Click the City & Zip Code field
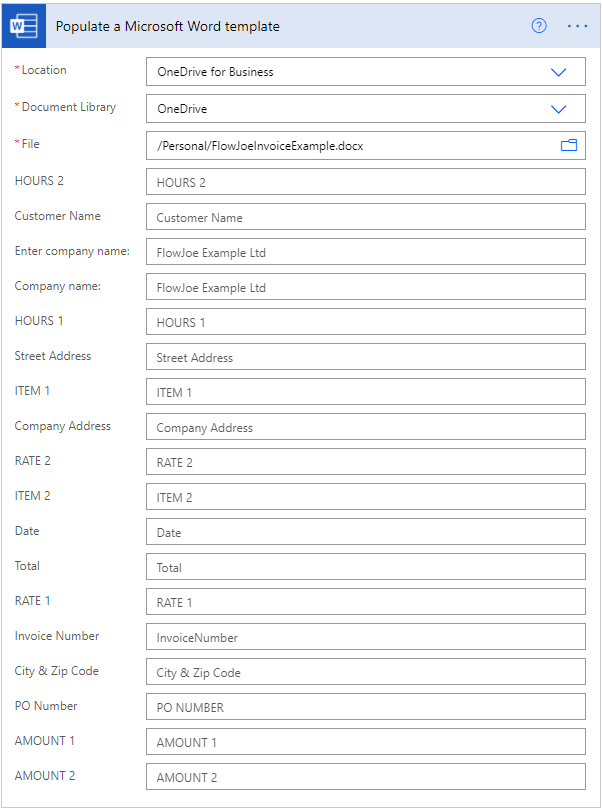 point(365,672)
